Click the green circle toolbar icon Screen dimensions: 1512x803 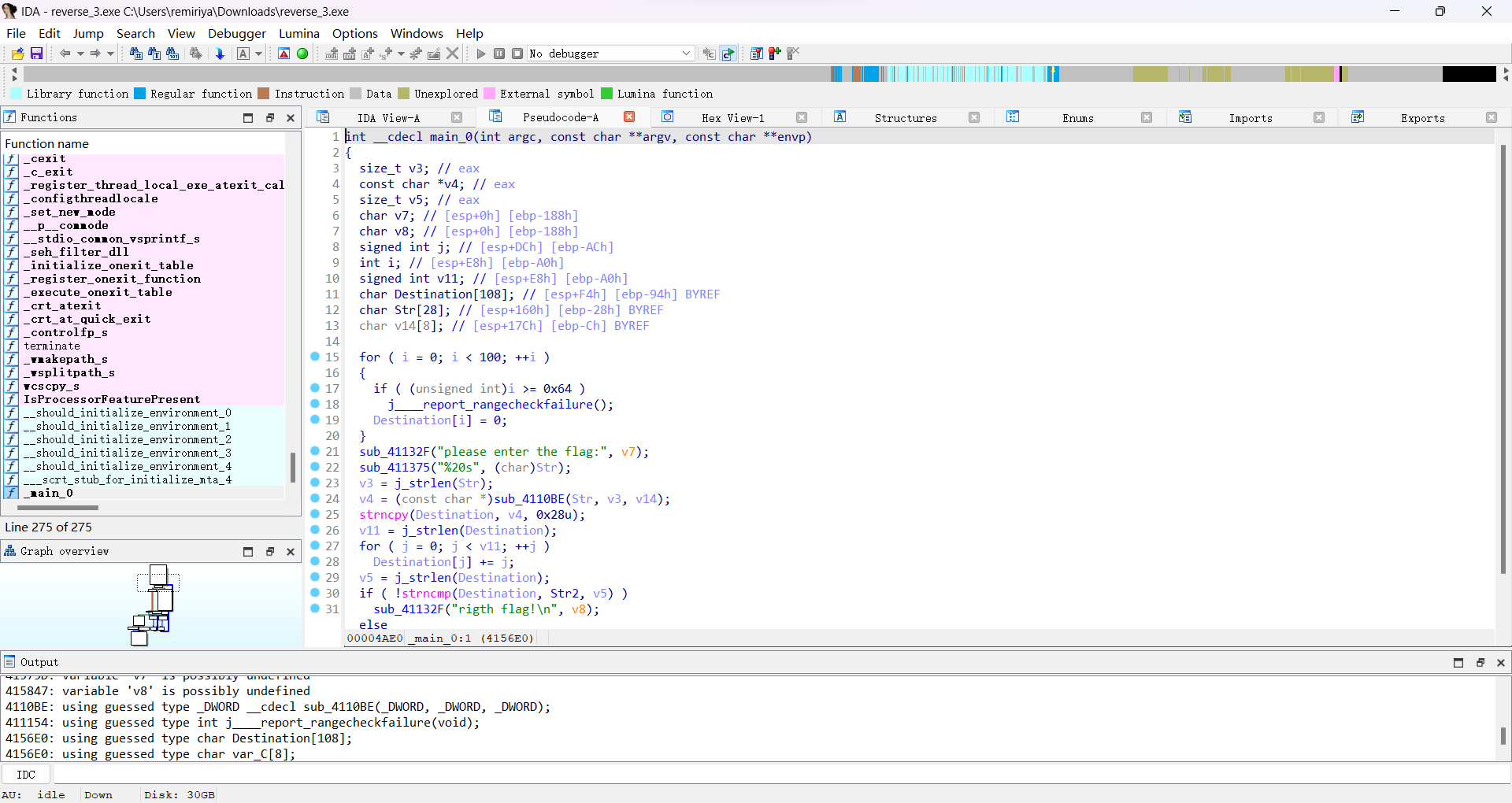[302, 54]
